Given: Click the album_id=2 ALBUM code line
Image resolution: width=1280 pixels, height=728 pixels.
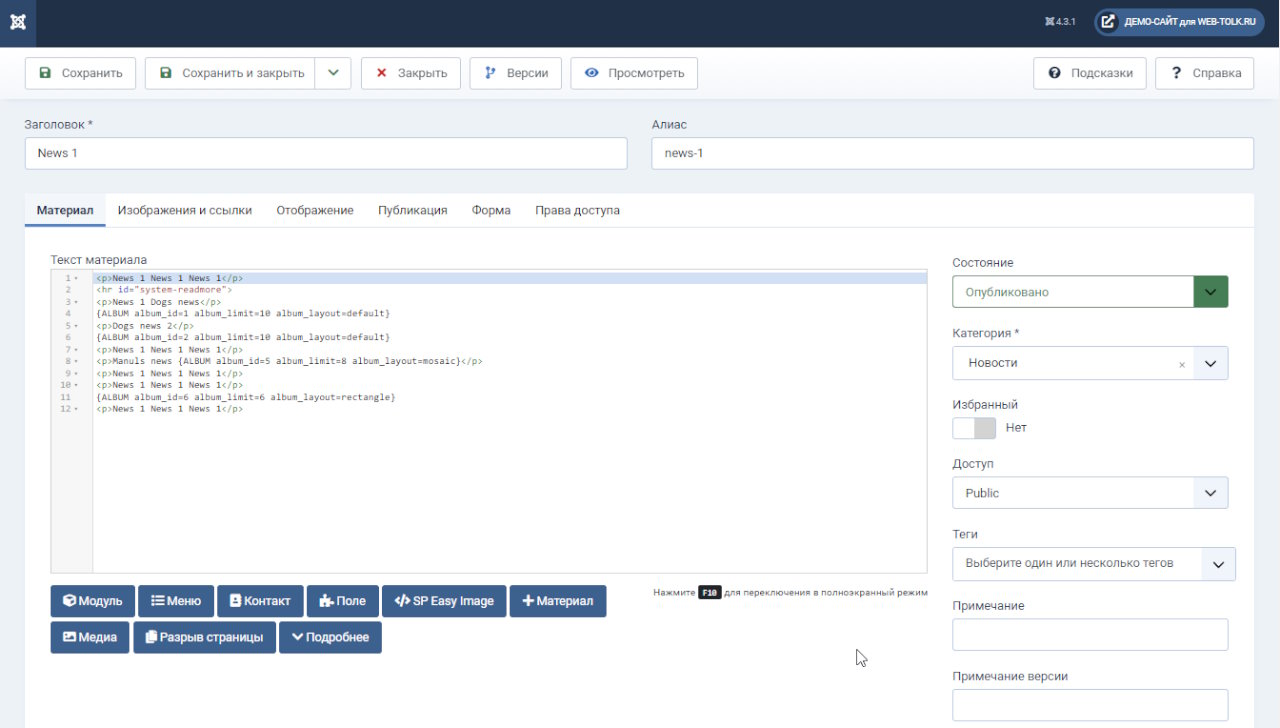Looking at the screenshot, I should (x=242, y=338).
